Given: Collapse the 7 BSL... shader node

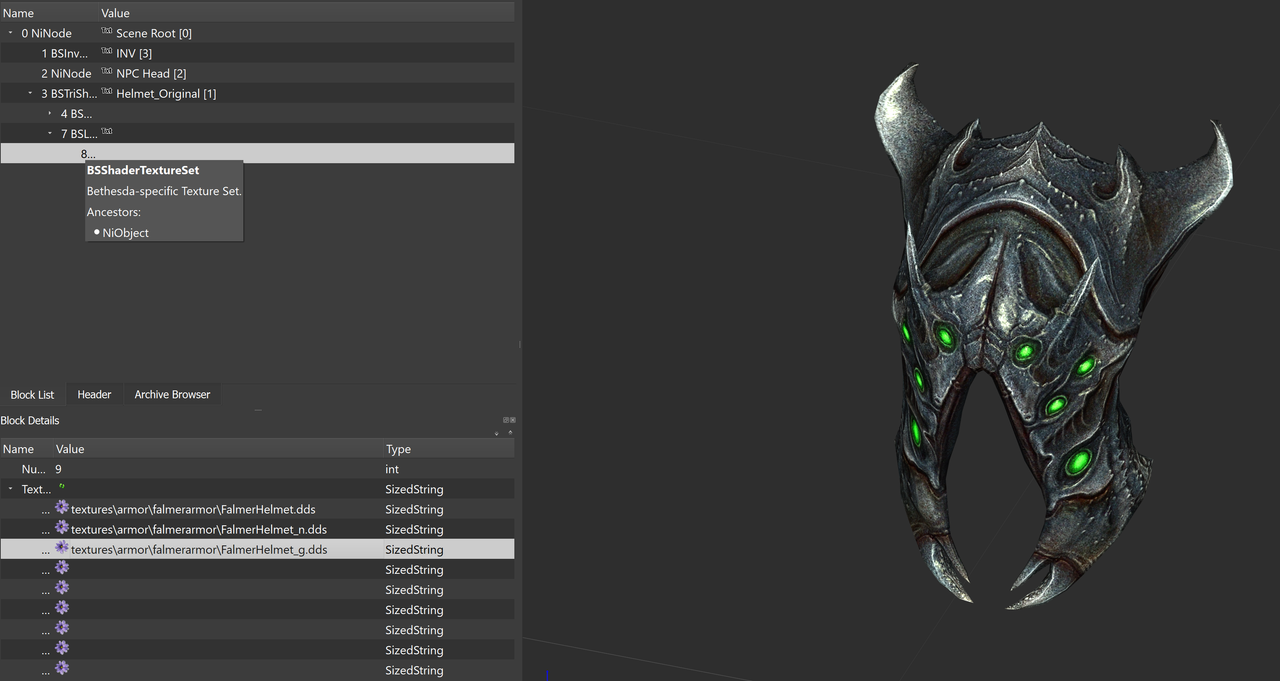Looking at the screenshot, I should (50, 133).
